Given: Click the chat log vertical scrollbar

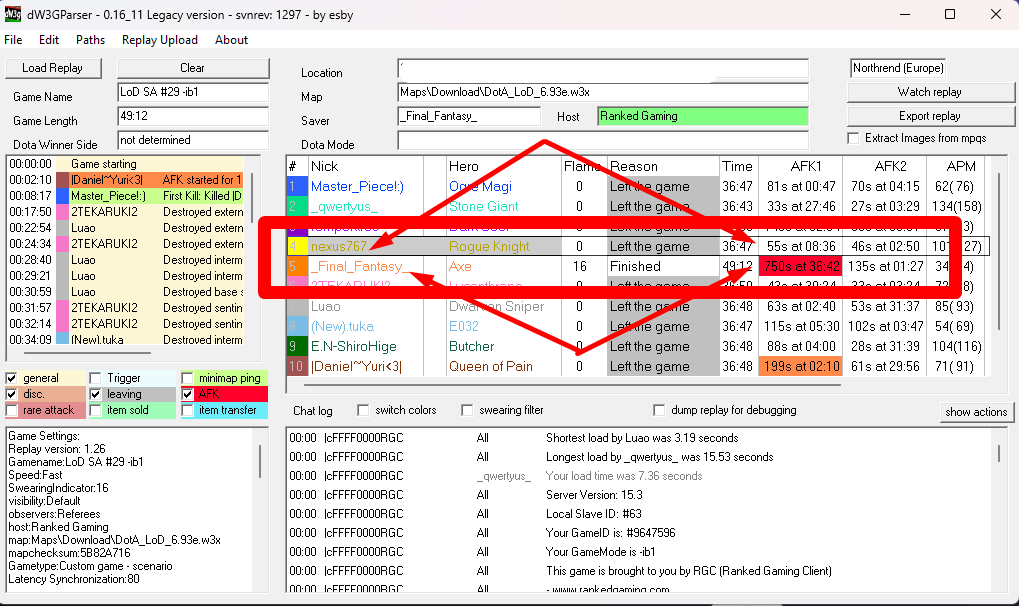Looking at the screenshot, I should pyautogui.click(x=1001, y=453).
